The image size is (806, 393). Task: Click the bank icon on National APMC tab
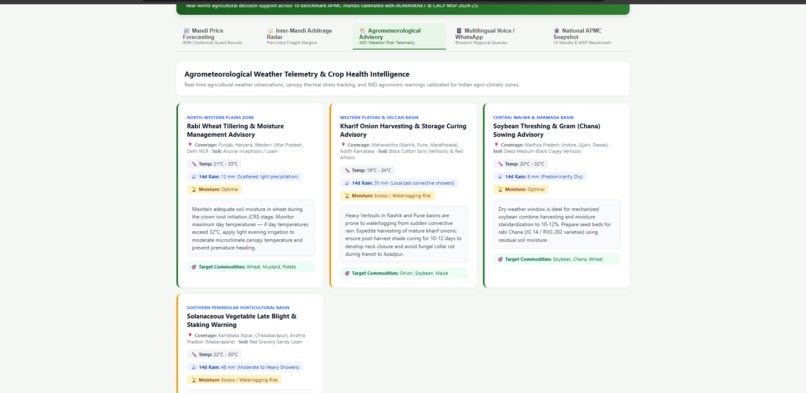557,31
